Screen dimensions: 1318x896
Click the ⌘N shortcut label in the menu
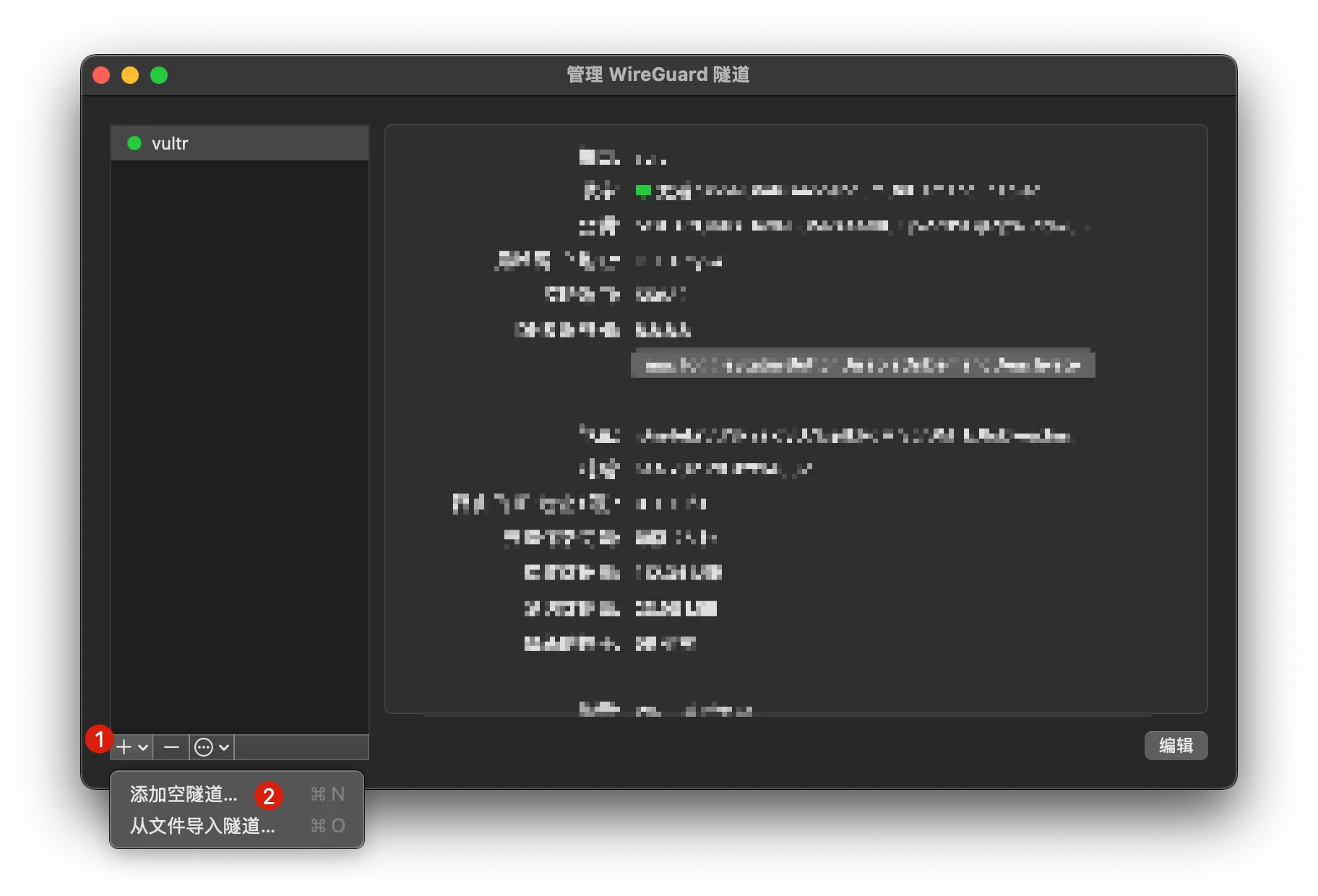pyautogui.click(x=327, y=793)
